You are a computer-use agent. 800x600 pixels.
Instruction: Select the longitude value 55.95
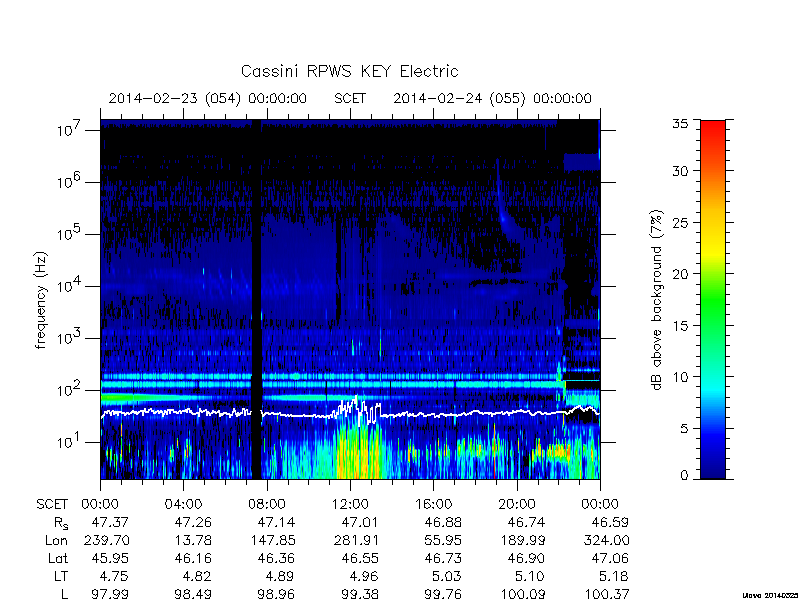tap(443, 540)
